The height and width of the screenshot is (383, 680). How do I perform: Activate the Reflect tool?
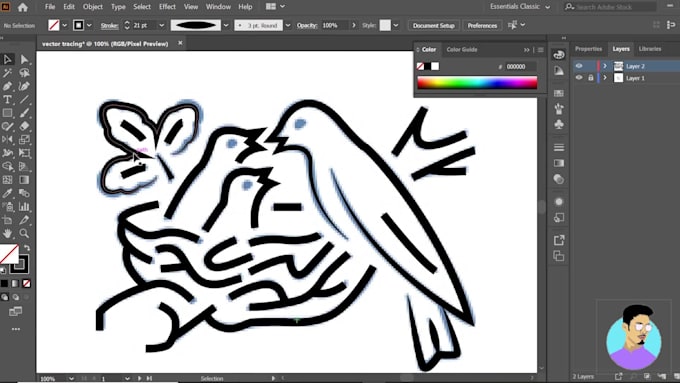pyautogui.click(x=7, y=139)
